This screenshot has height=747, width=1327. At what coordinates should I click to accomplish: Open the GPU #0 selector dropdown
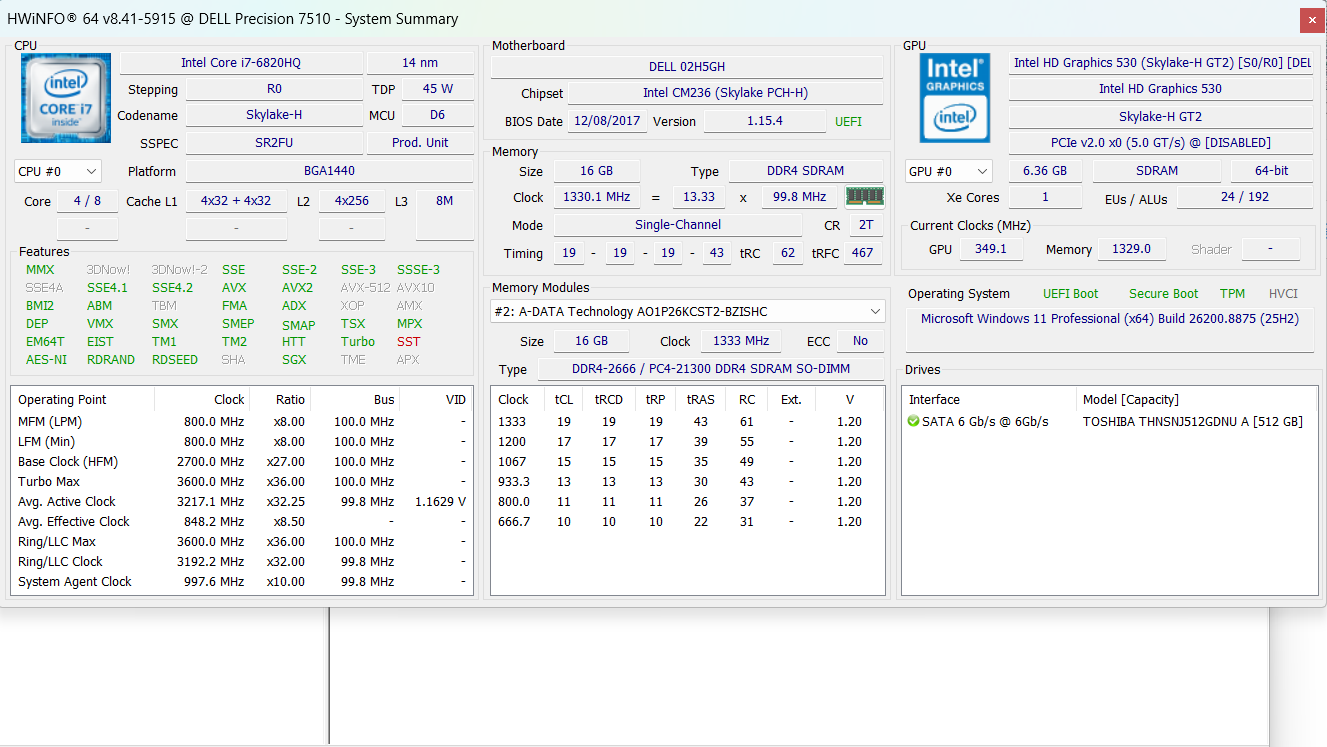pos(948,171)
